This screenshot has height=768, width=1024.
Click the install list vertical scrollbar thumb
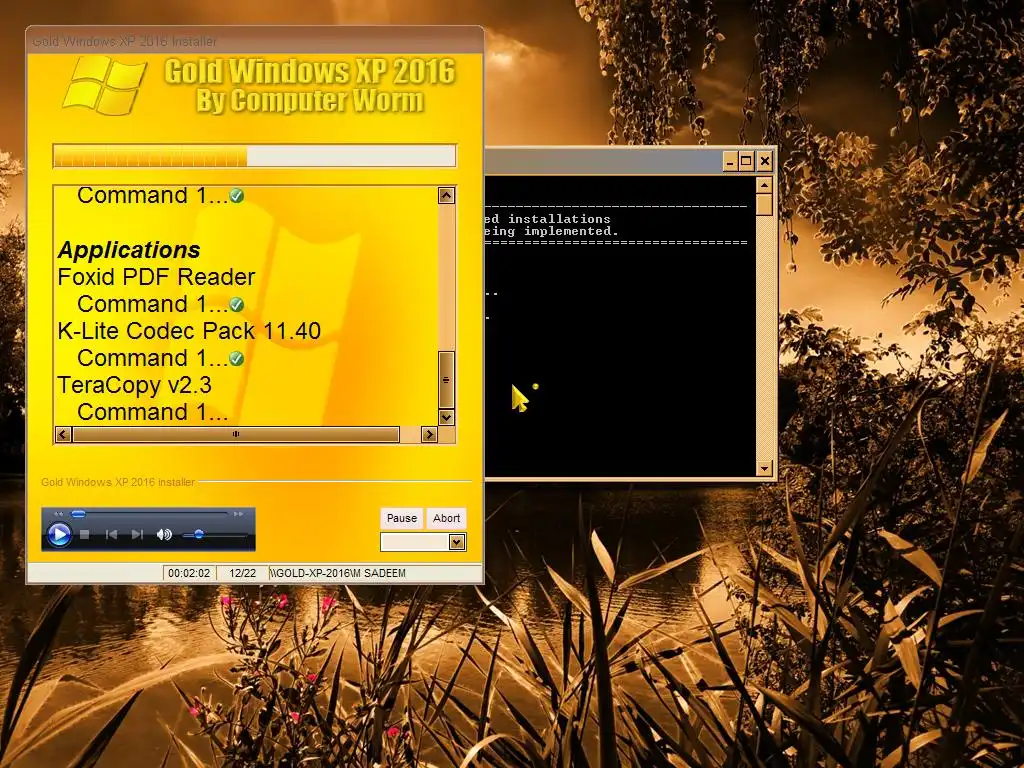point(446,379)
